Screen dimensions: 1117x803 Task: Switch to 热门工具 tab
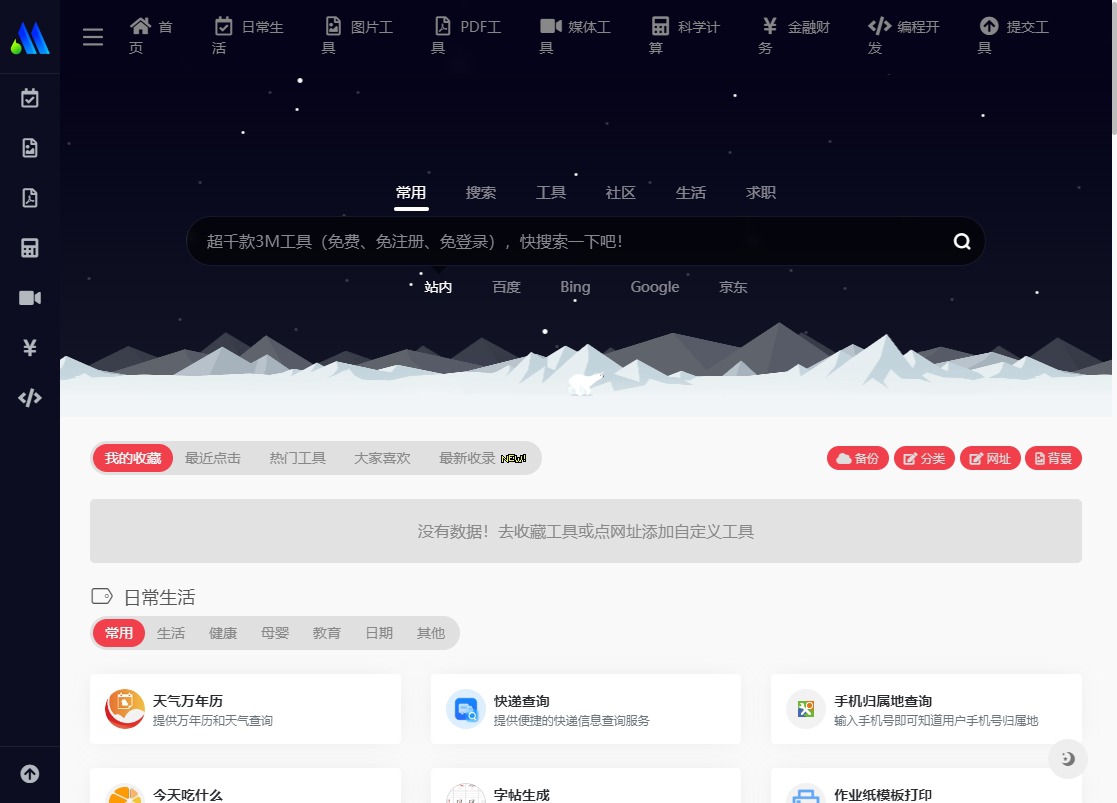(298, 458)
